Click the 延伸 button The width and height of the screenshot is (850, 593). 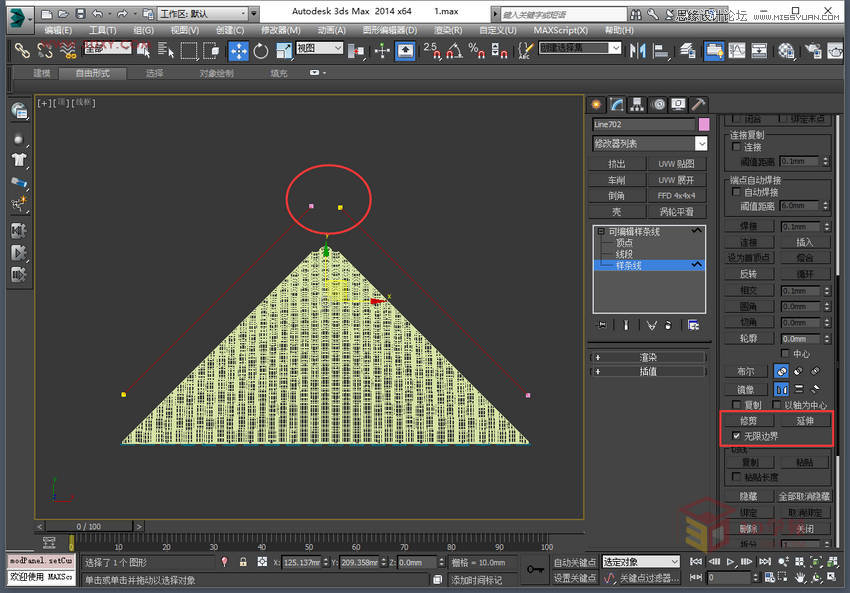click(x=805, y=420)
